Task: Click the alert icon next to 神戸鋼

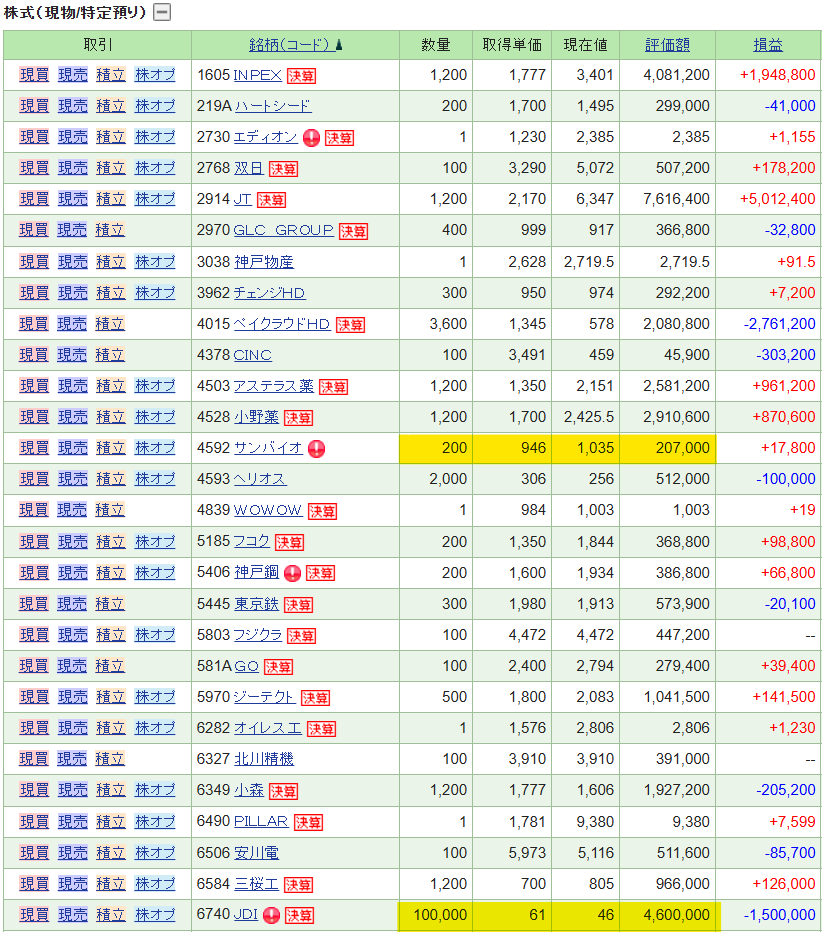Action: [x=292, y=573]
